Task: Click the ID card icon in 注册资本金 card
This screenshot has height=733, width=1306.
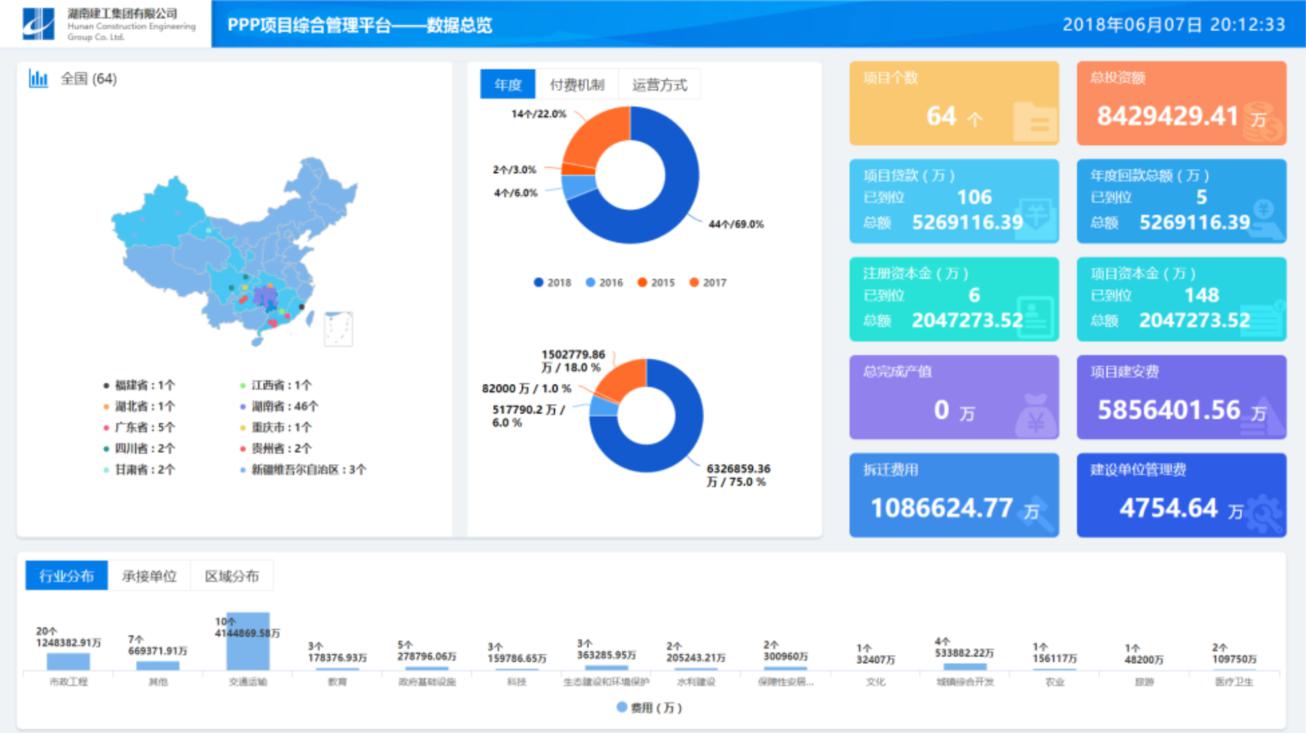Action: pyautogui.click(x=1034, y=317)
